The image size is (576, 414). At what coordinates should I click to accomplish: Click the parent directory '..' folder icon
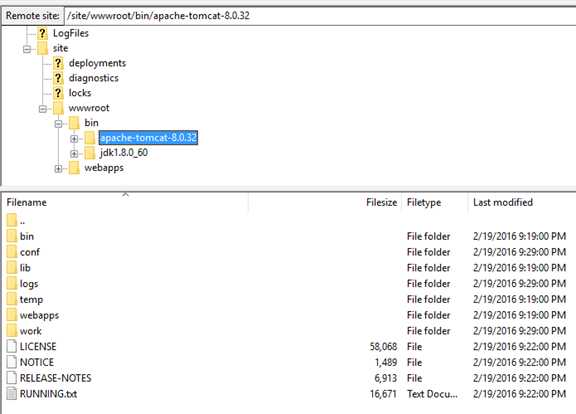tap(12, 220)
